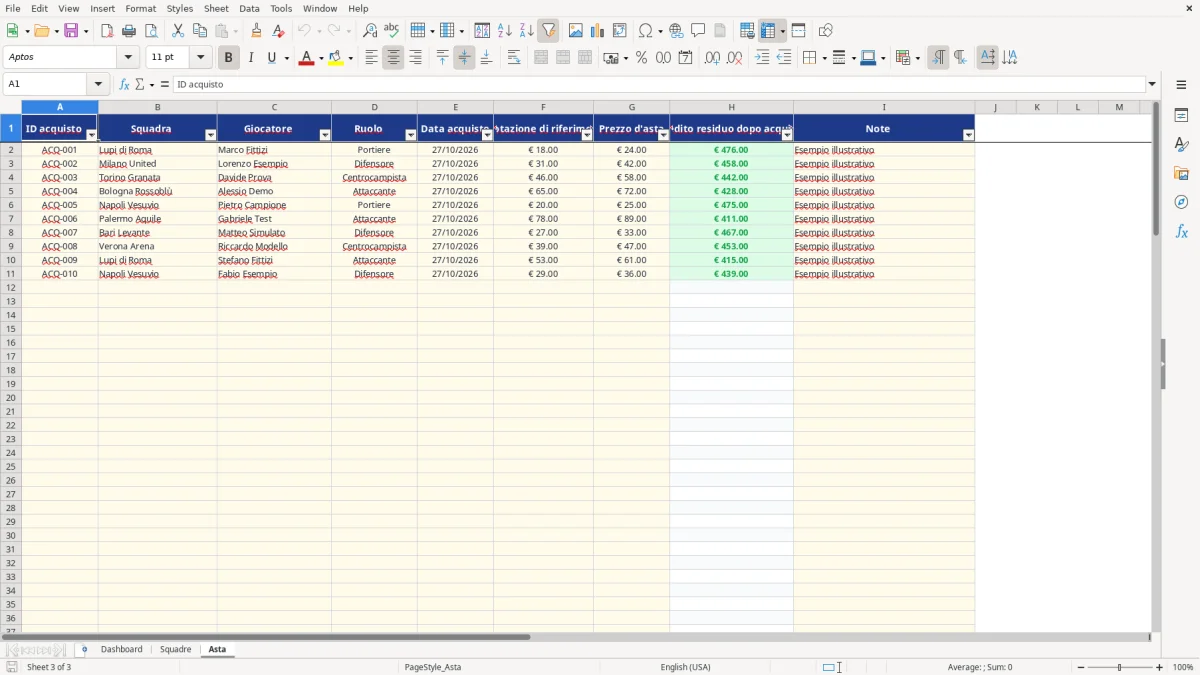Click zoom out minus button
Screen dimensions: 1200x675
point(1081,667)
